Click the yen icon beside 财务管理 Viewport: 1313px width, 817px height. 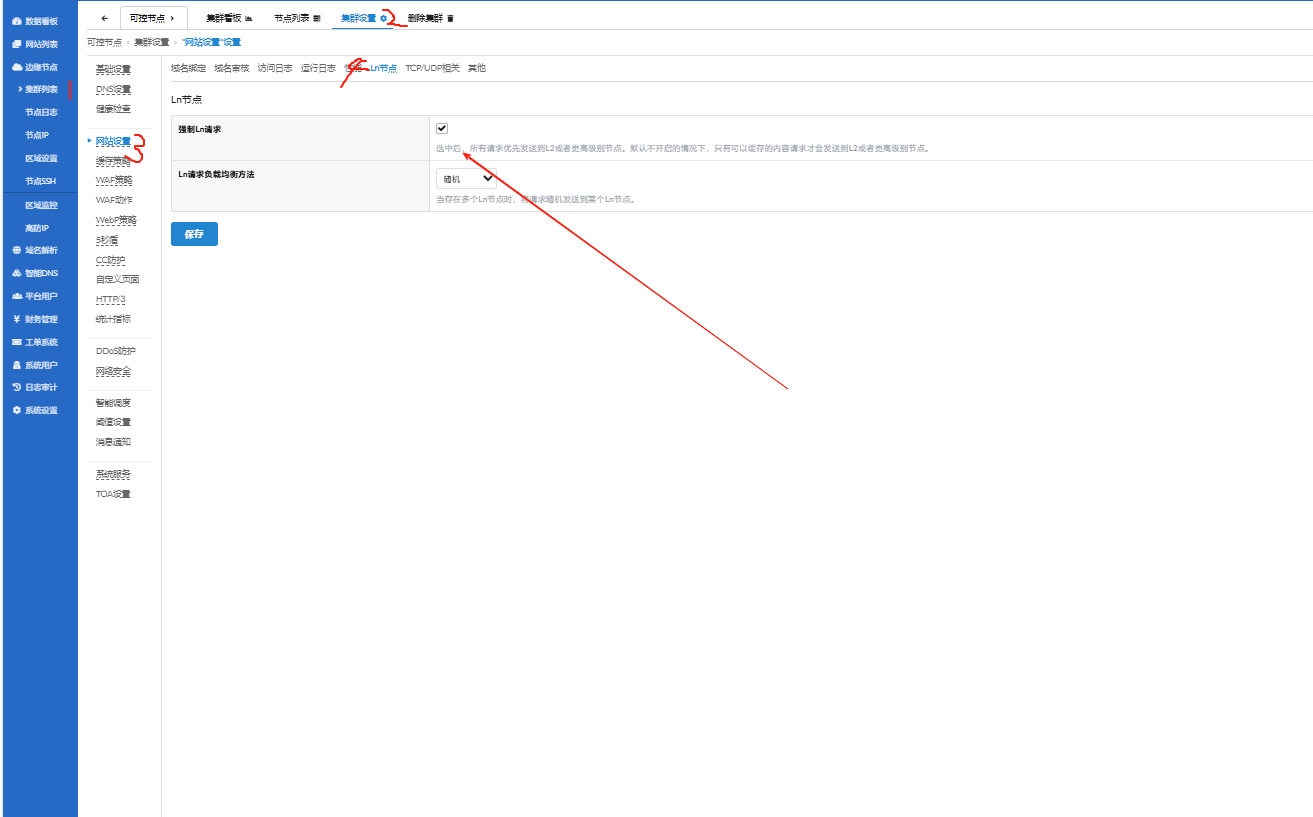(17, 319)
